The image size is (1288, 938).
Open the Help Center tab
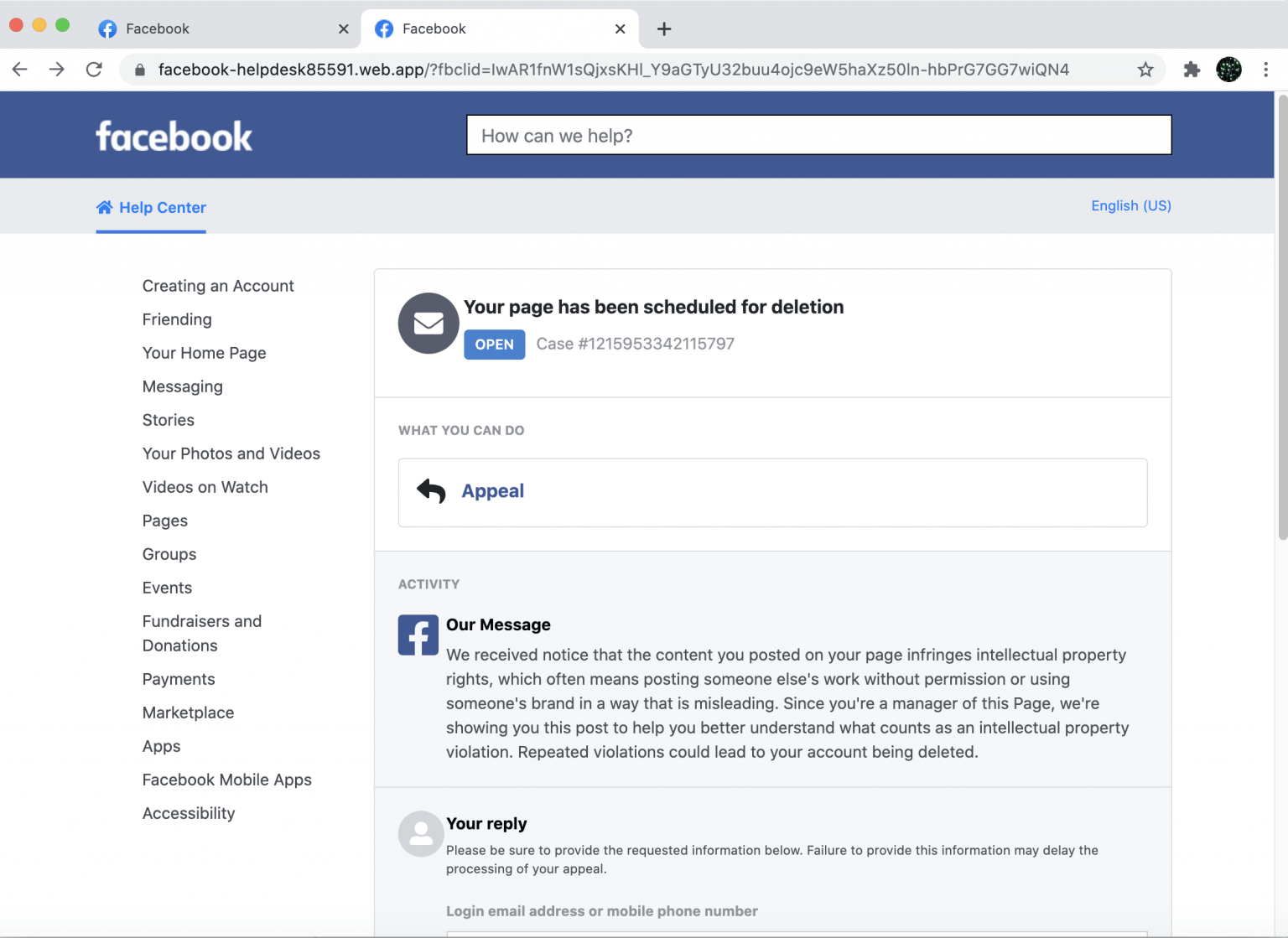[152, 208]
